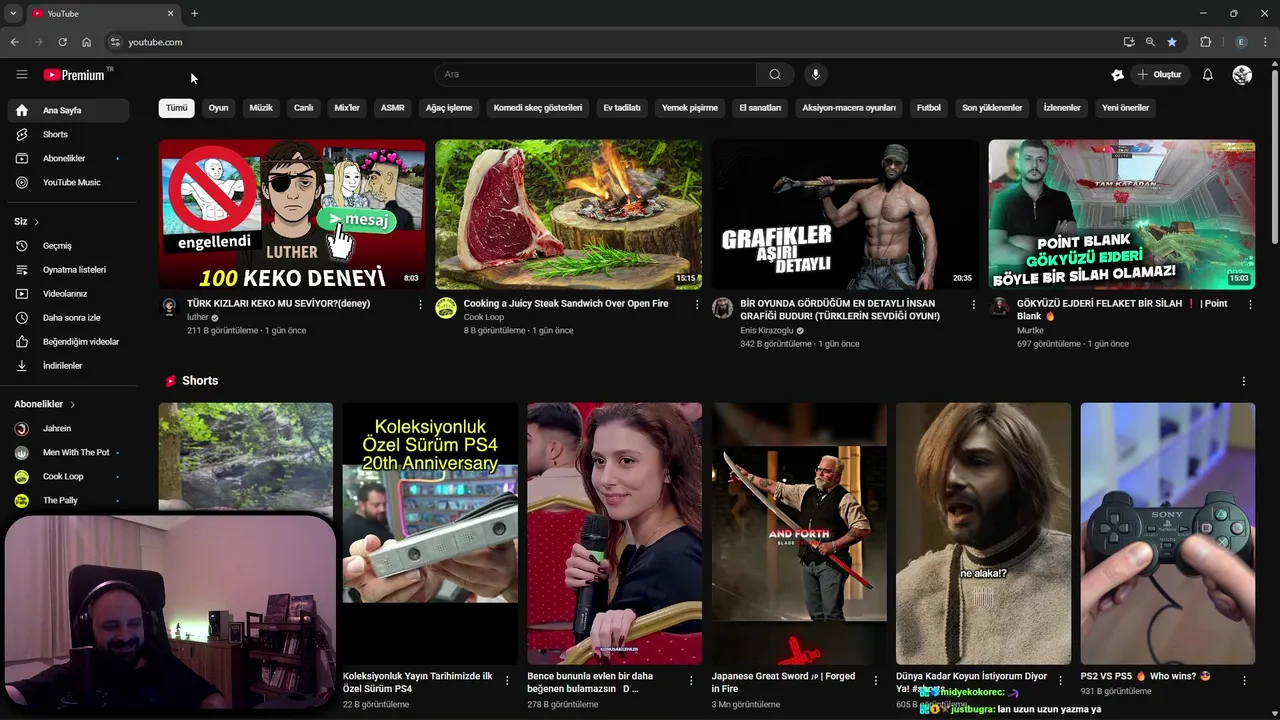
Task: Open Abonelikler in the sidebar
Action: [68, 158]
